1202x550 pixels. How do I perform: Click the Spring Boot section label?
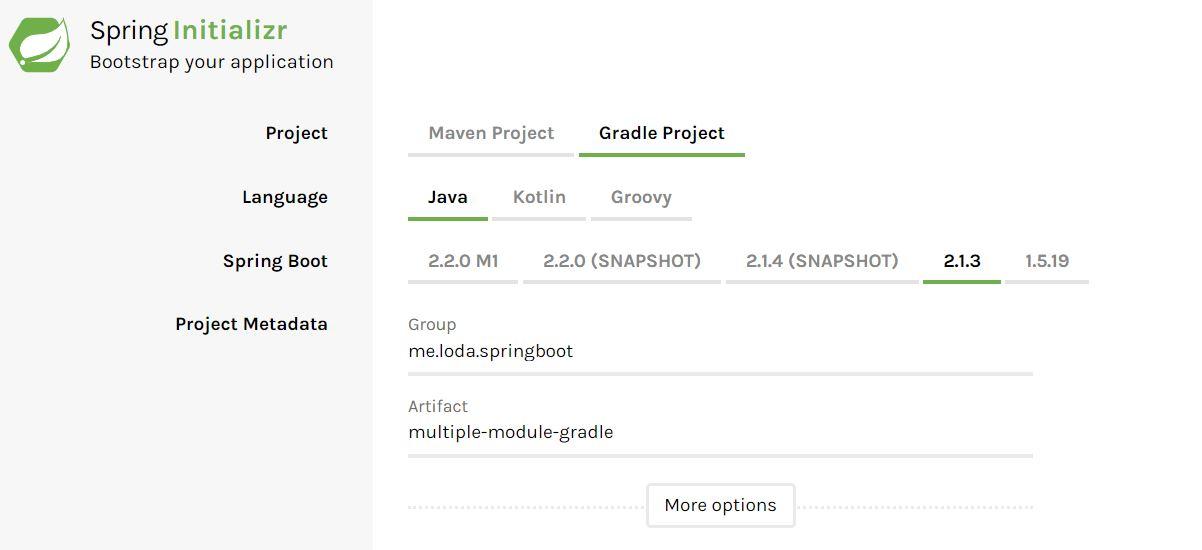[x=275, y=261]
